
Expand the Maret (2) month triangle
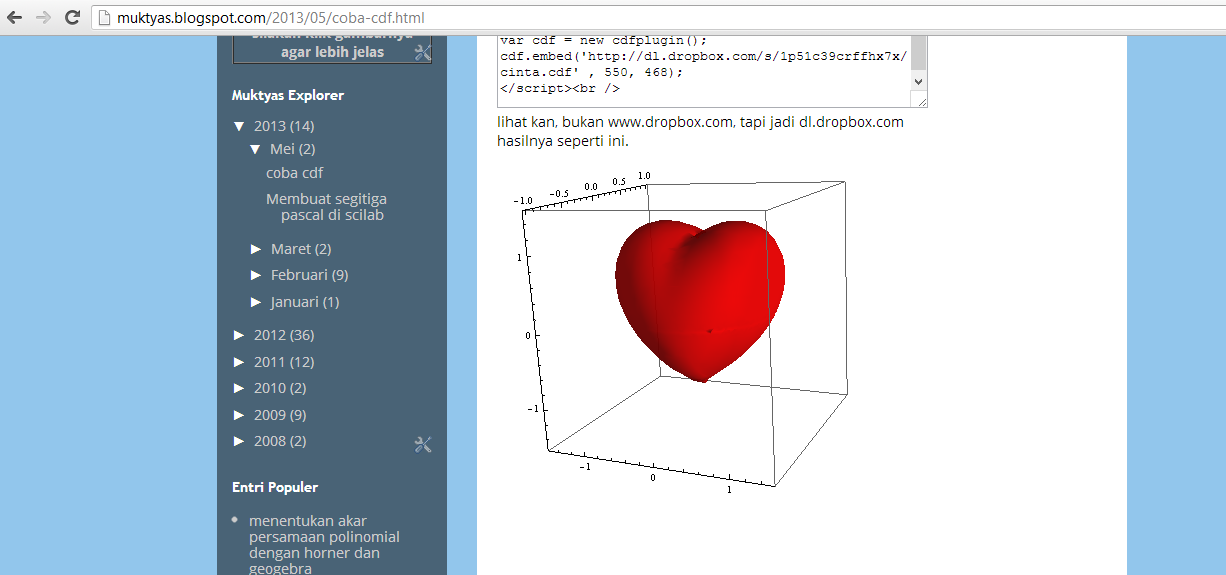(256, 248)
